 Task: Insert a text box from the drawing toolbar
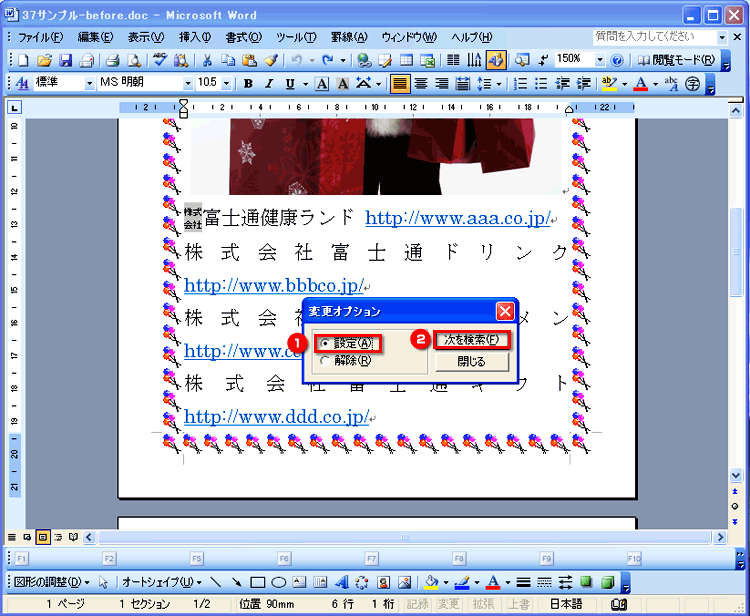pyautogui.click(x=299, y=583)
